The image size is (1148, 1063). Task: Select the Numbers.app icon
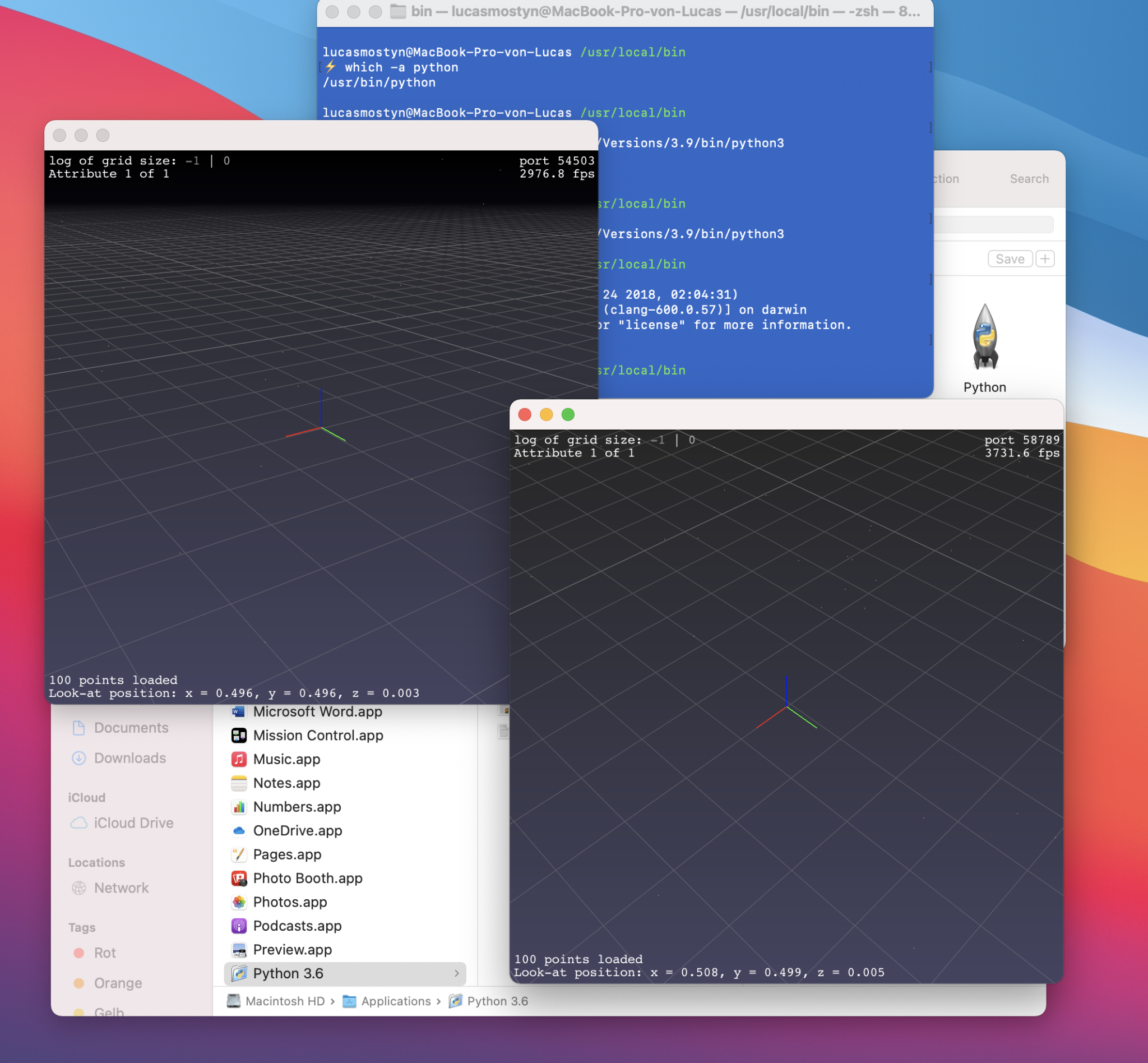[x=239, y=806]
